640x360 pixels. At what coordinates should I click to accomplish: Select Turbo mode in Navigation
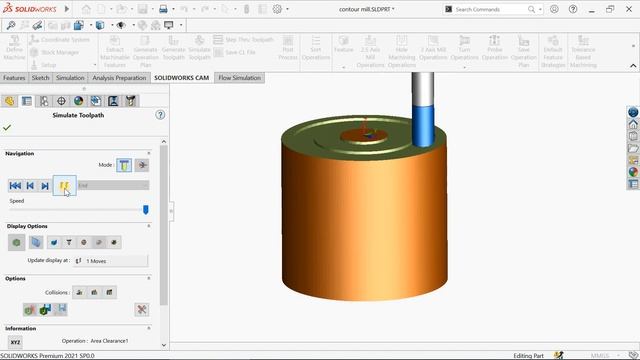click(x=142, y=165)
